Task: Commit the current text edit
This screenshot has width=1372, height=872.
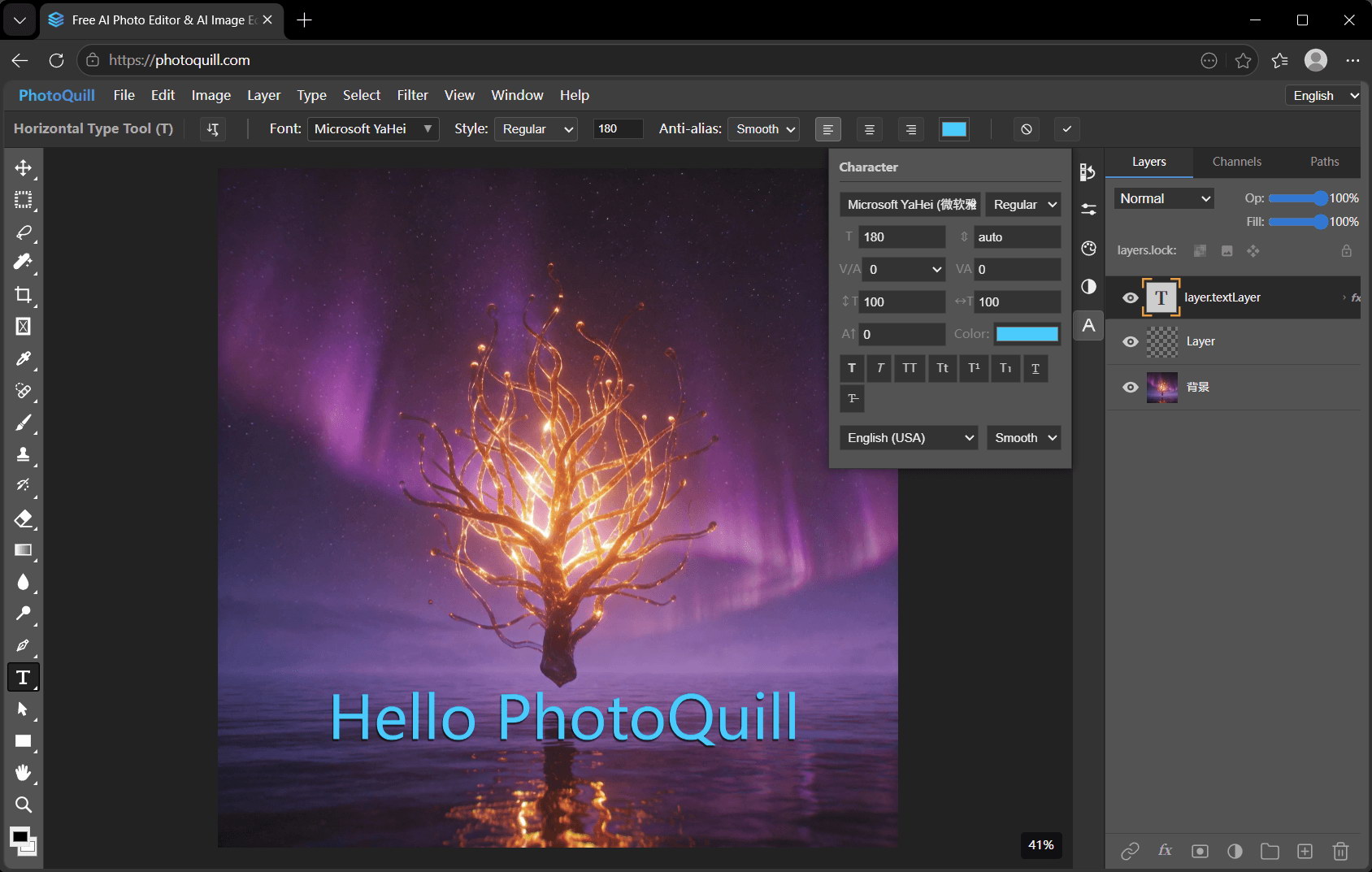Action: [x=1067, y=129]
